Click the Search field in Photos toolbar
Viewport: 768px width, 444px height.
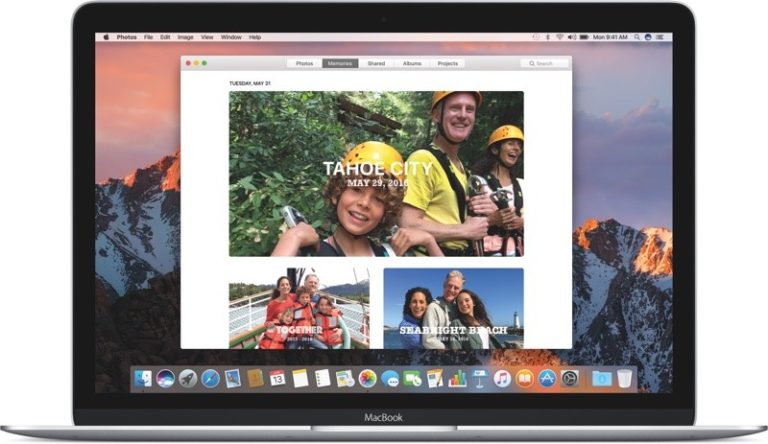(544, 63)
